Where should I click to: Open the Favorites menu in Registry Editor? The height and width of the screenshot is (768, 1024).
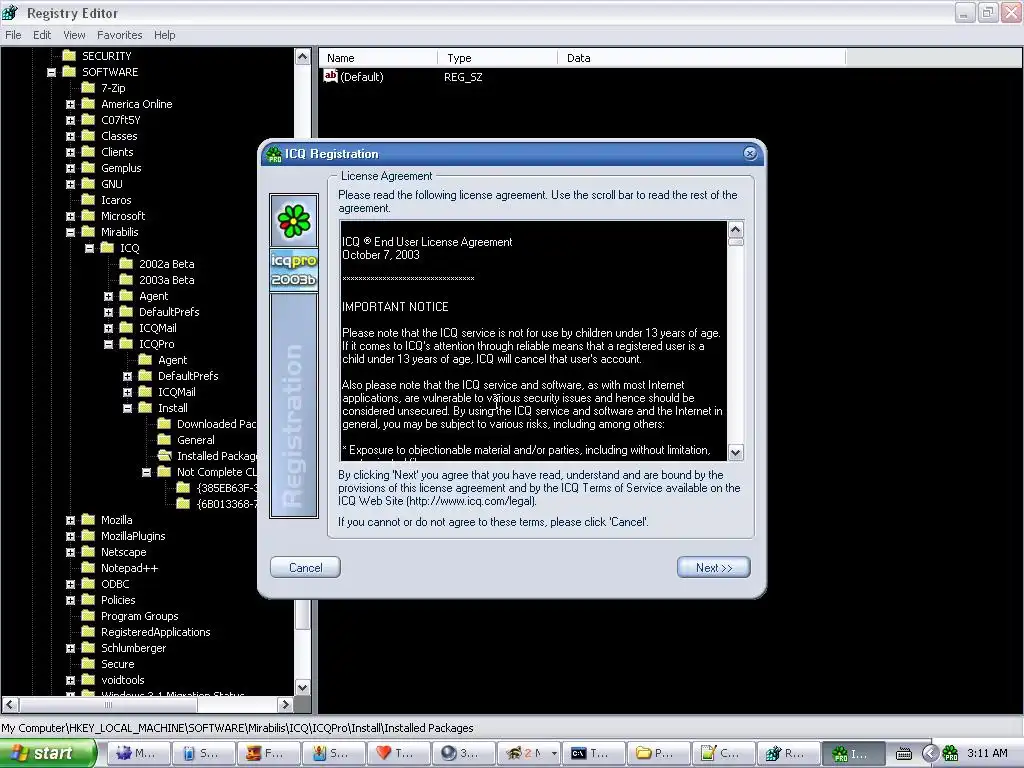[120, 35]
